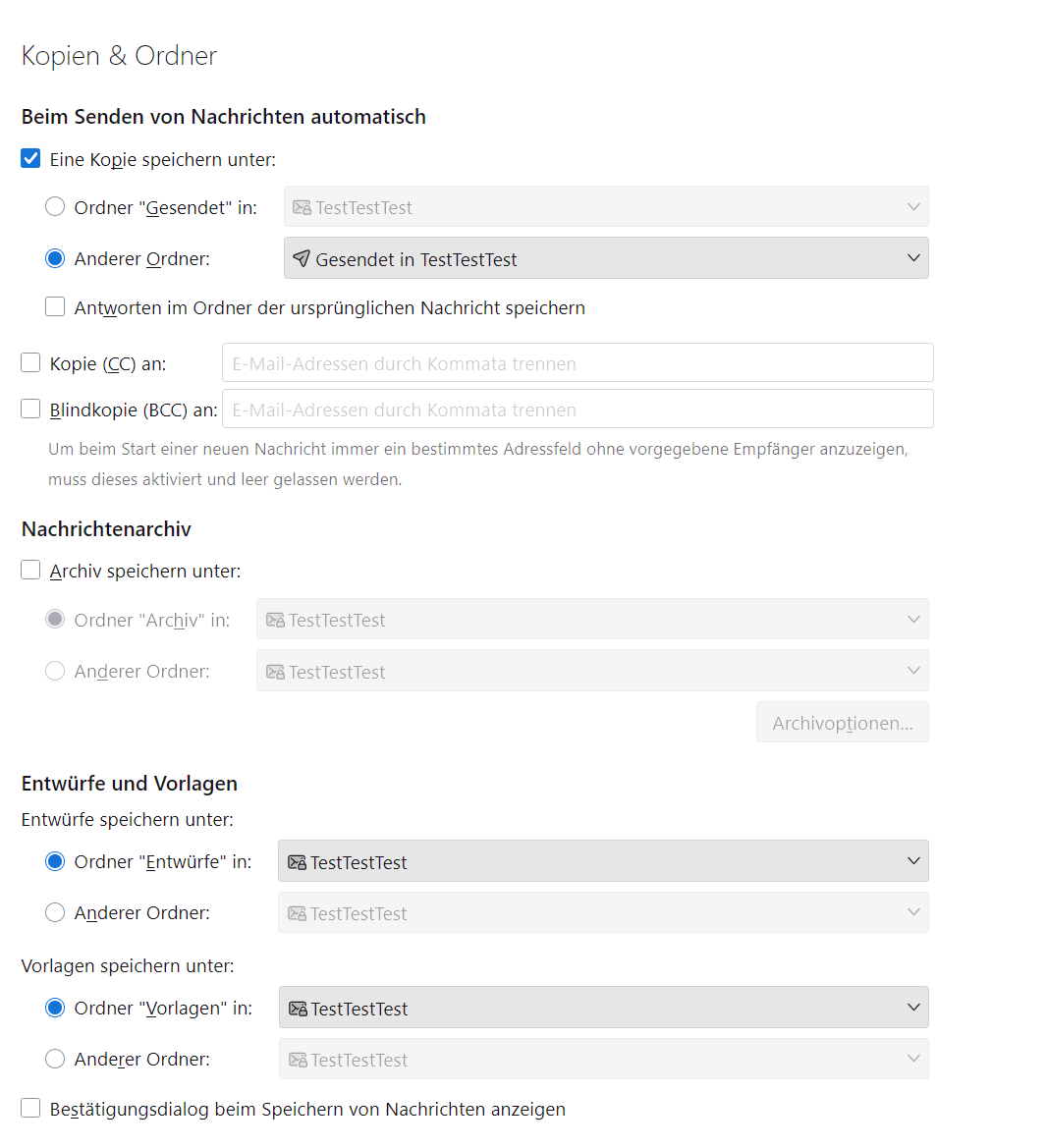
Task: Uncheck "Eine Kopie speichern unter" checkbox
Action: click(x=31, y=159)
